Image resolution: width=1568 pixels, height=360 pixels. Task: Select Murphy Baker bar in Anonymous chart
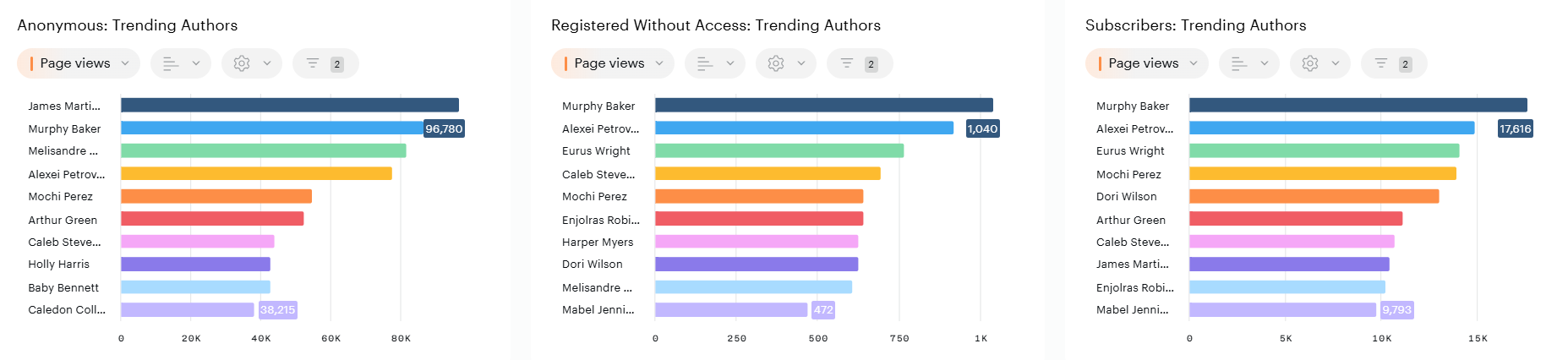(x=272, y=128)
